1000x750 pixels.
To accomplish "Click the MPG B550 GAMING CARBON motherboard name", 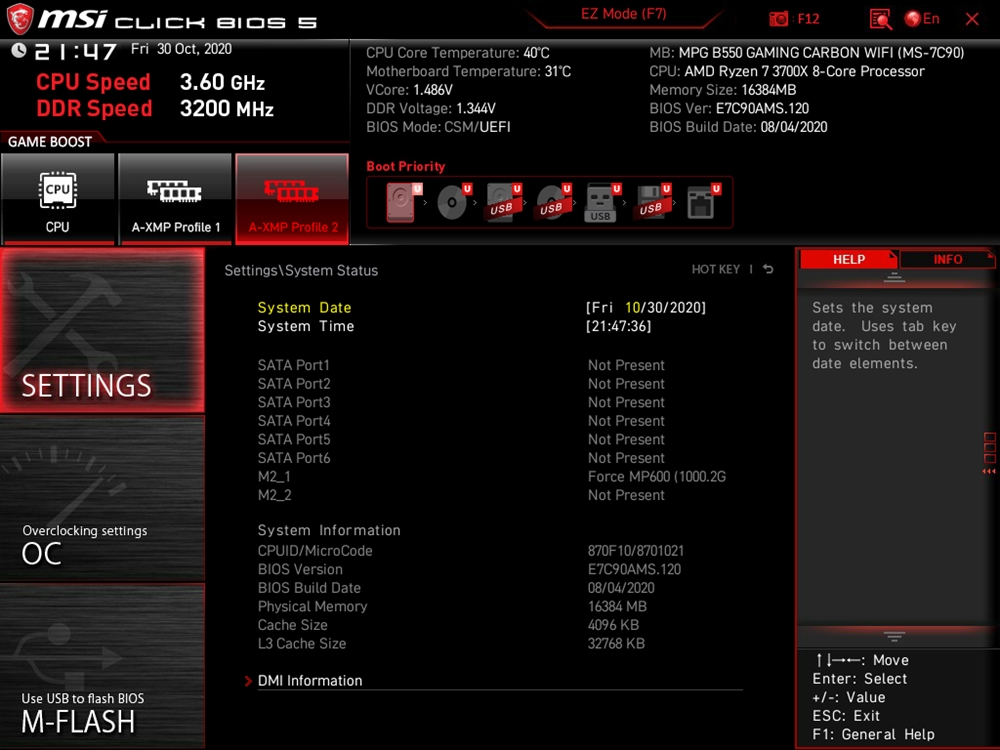I will [x=821, y=52].
